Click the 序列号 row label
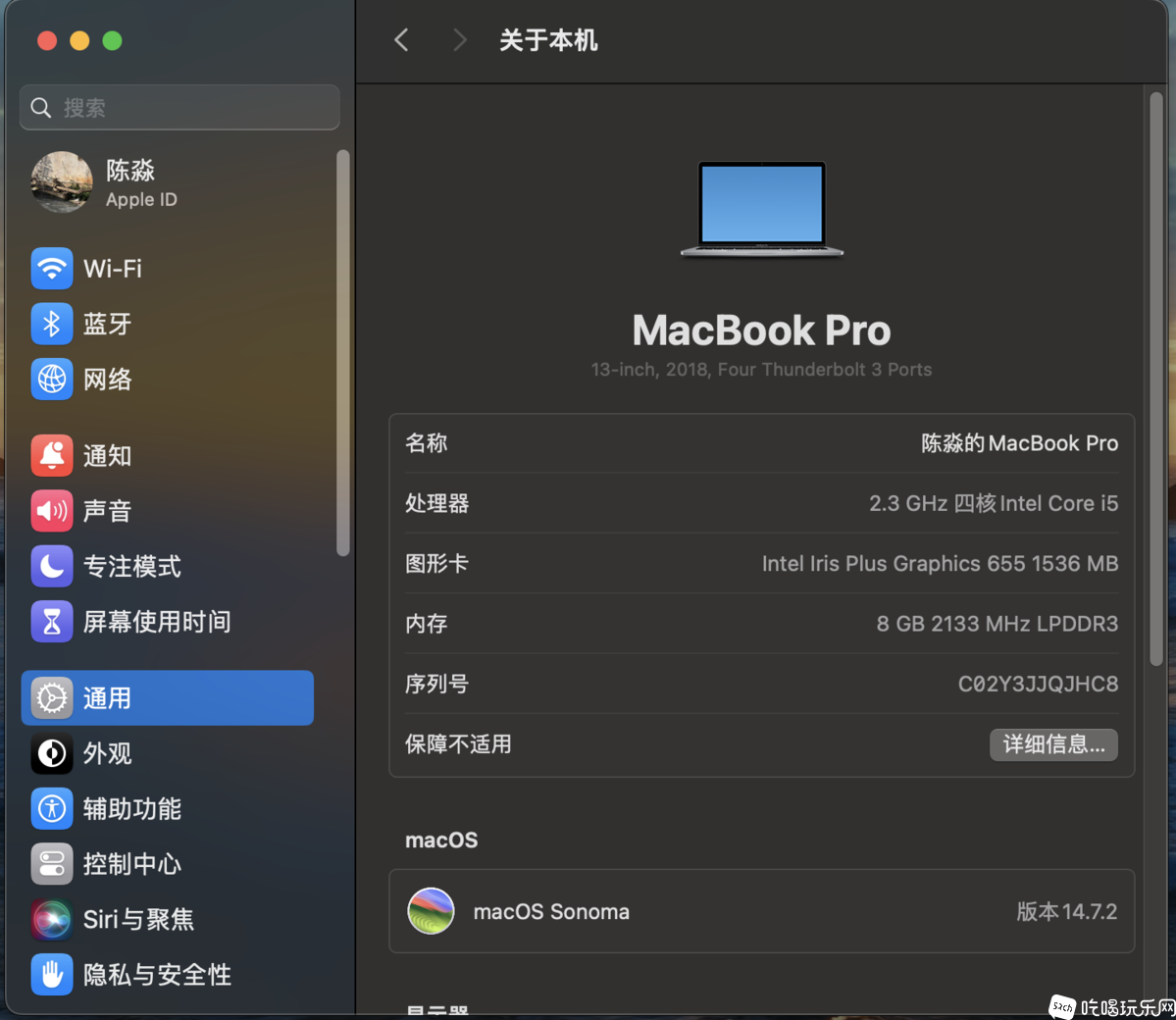 point(436,684)
